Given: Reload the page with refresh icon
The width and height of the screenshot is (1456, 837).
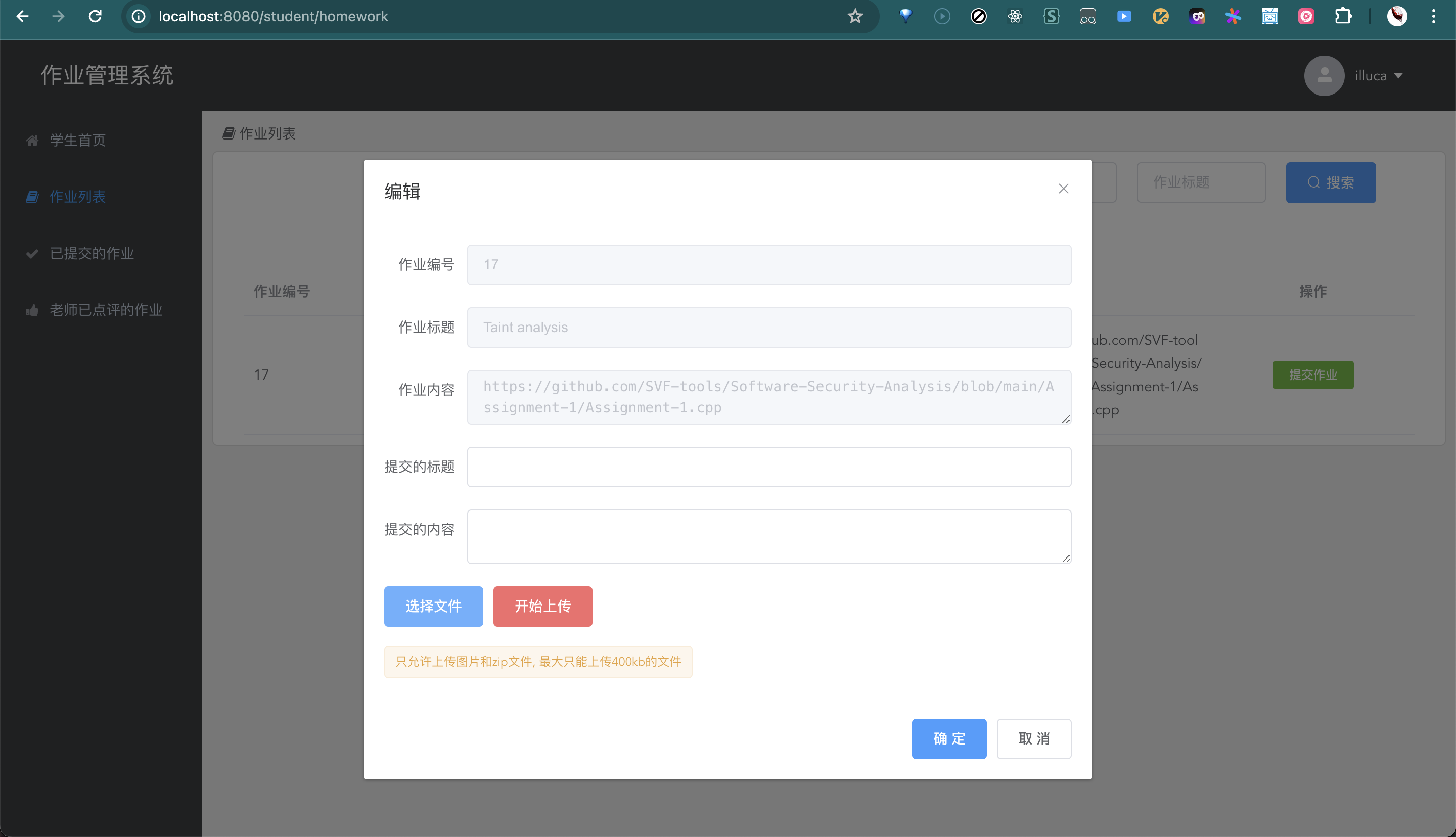Looking at the screenshot, I should coord(95,16).
